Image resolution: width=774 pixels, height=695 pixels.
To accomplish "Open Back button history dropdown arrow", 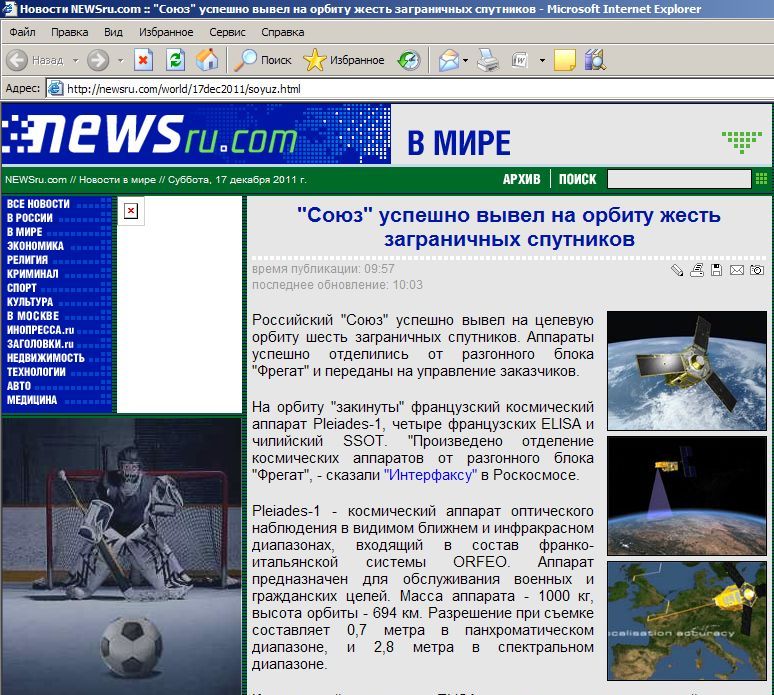I will (x=76, y=60).
